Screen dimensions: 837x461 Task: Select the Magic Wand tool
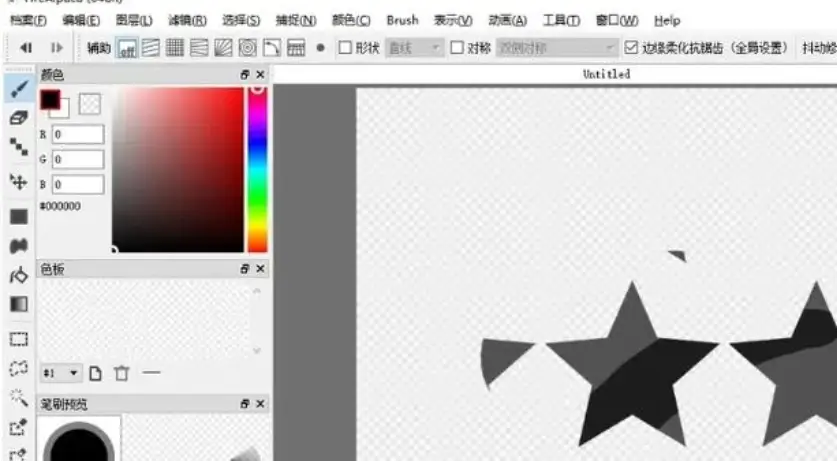19,398
